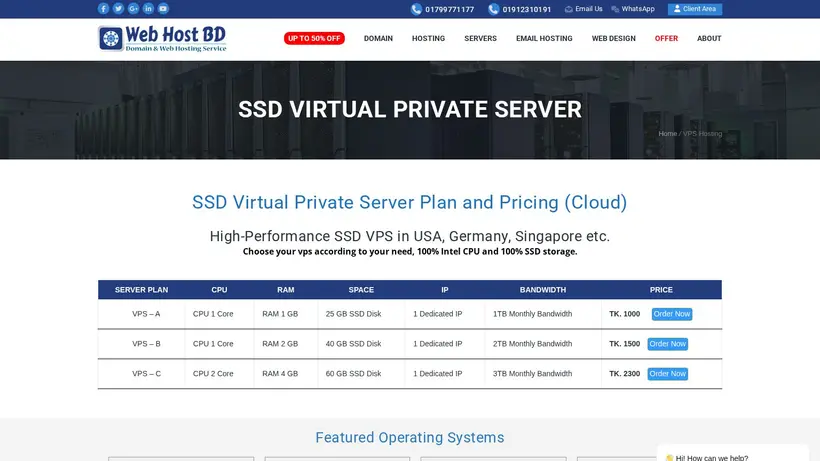Viewport: 820px width, 461px height.
Task: Click the Web Host BD logo
Action: pyautogui.click(x=162, y=39)
